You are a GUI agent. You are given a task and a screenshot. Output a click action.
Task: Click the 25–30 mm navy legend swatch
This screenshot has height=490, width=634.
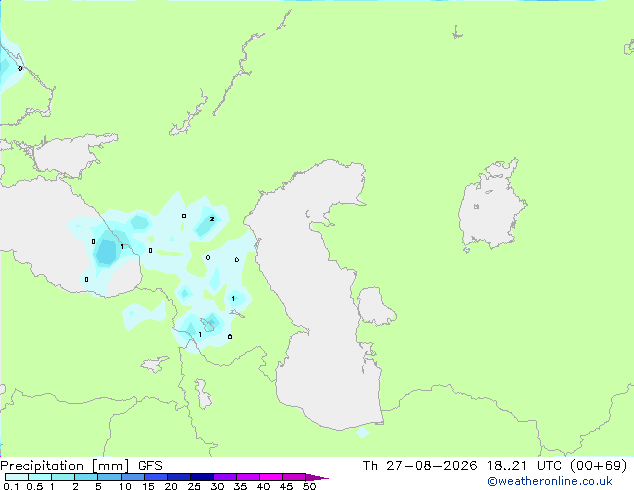[x=202, y=477]
